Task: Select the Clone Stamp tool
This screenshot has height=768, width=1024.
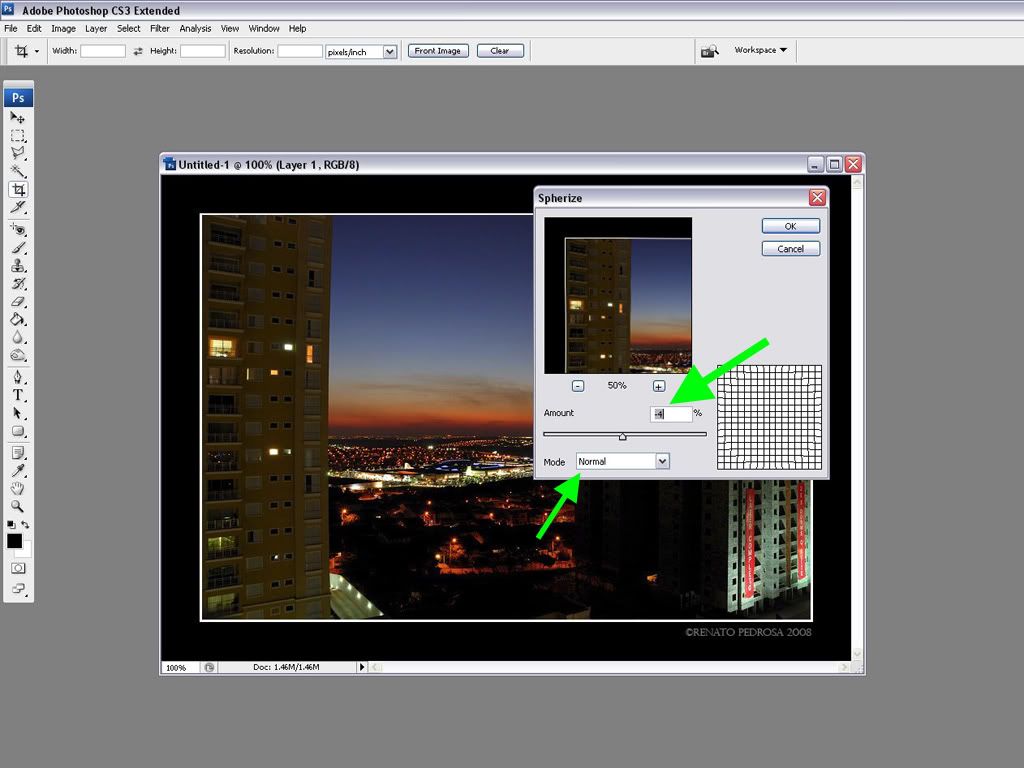Action: (18, 266)
